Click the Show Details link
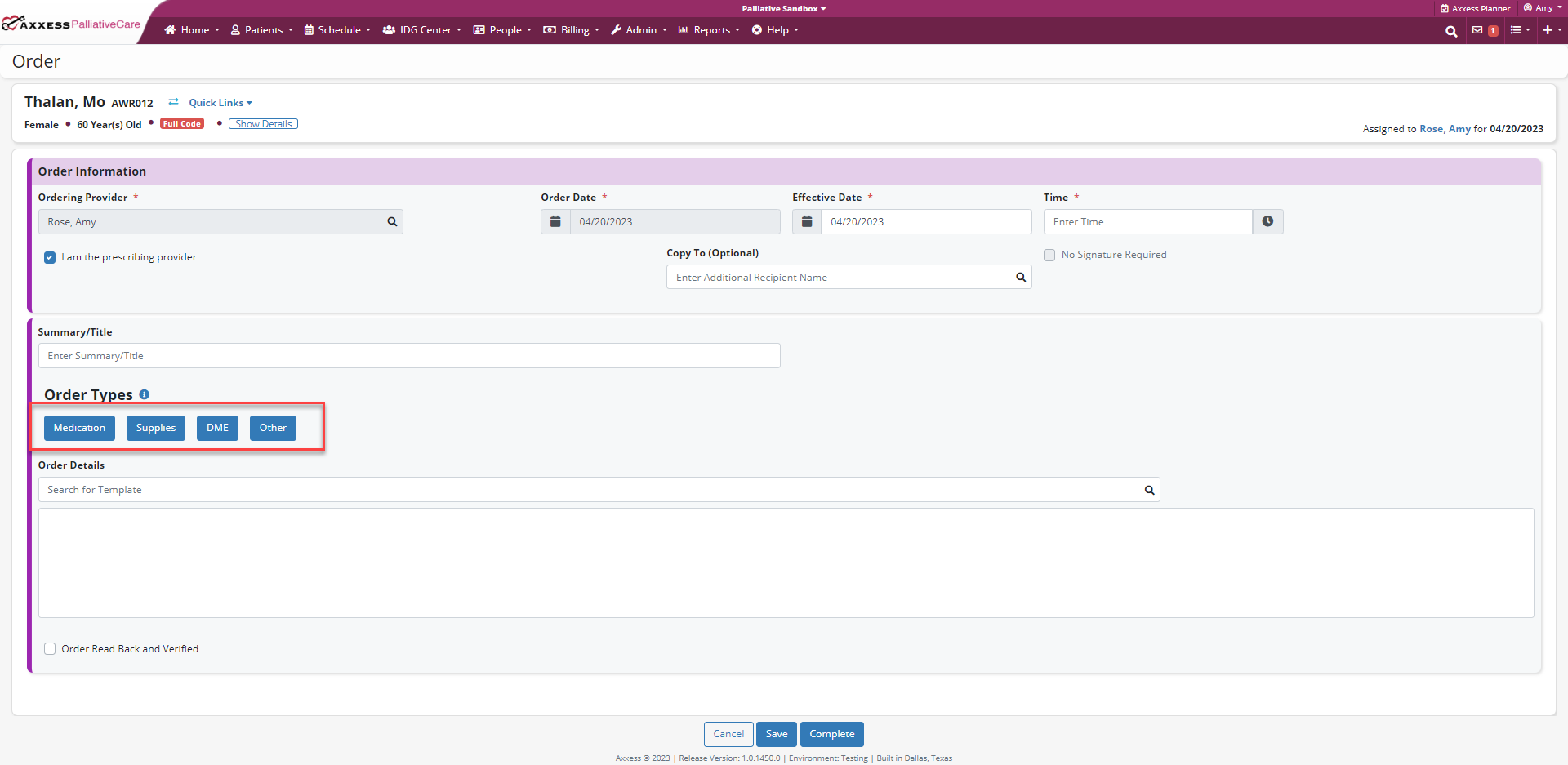1568x765 pixels. coord(263,123)
